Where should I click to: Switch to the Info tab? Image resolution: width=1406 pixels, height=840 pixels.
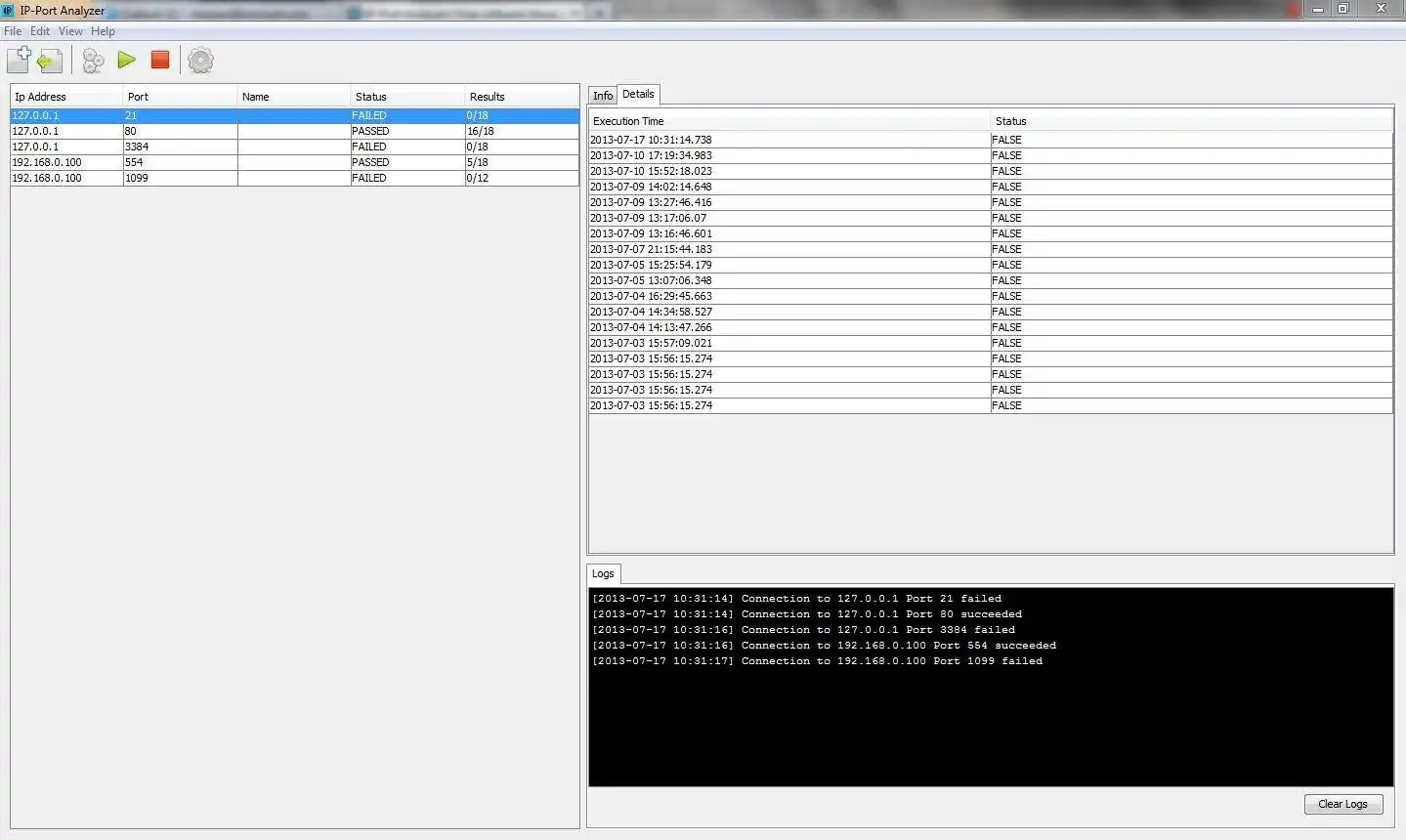603,95
